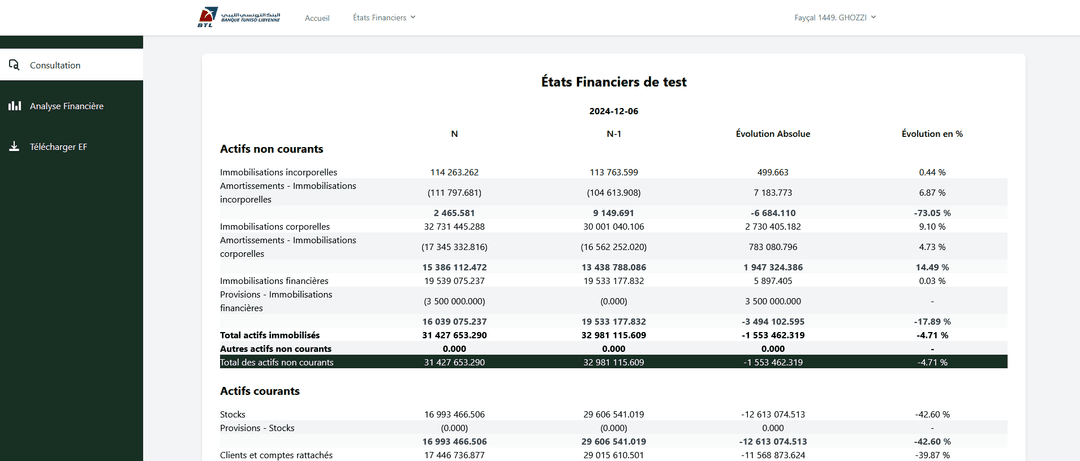Screen dimensions: 1080x461
Task: Go to the Accueil page
Action: point(317,18)
